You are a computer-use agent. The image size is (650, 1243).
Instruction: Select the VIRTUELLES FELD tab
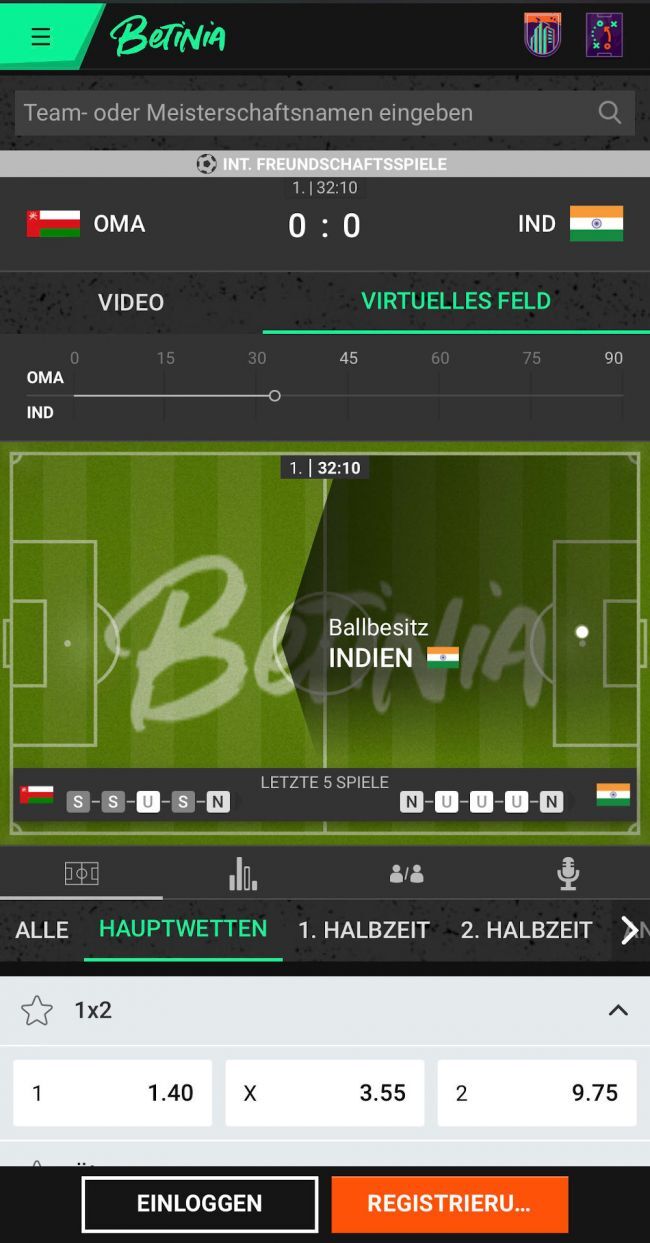point(456,301)
